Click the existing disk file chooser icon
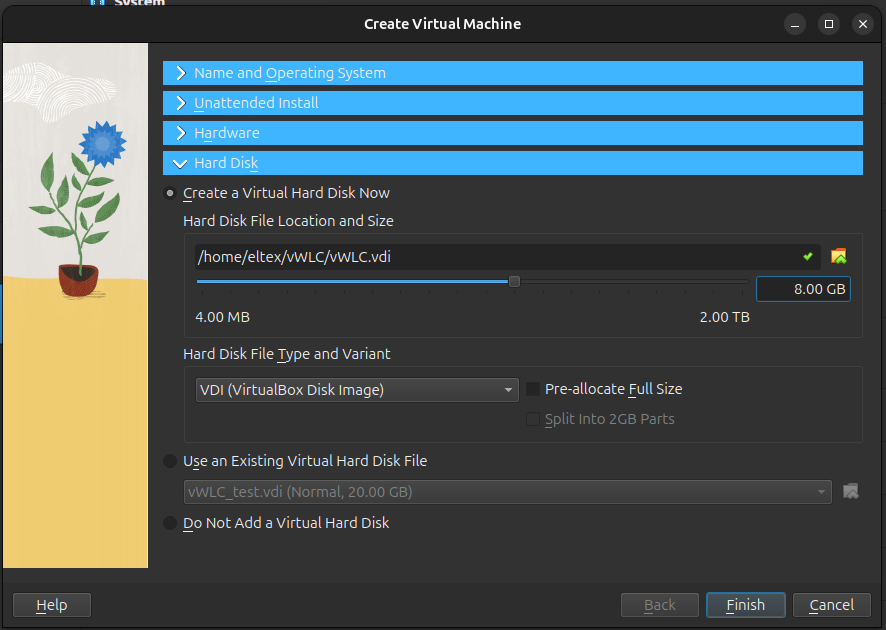The image size is (886, 630). pos(851,491)
